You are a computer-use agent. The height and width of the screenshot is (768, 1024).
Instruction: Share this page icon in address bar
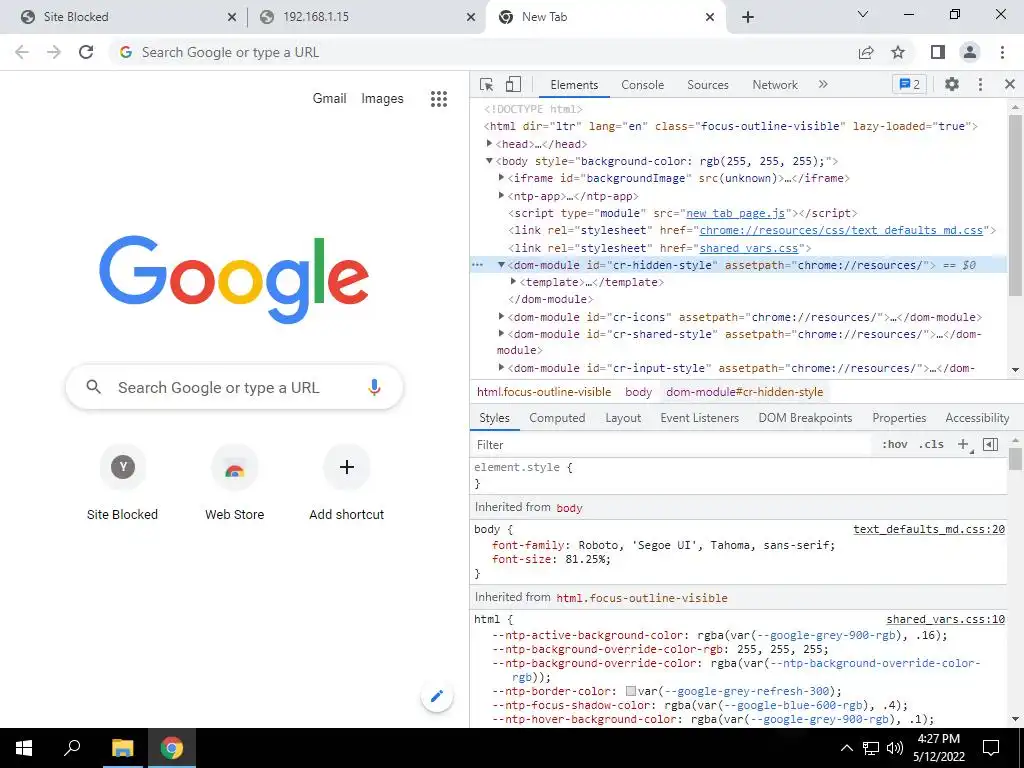(866, 52)
